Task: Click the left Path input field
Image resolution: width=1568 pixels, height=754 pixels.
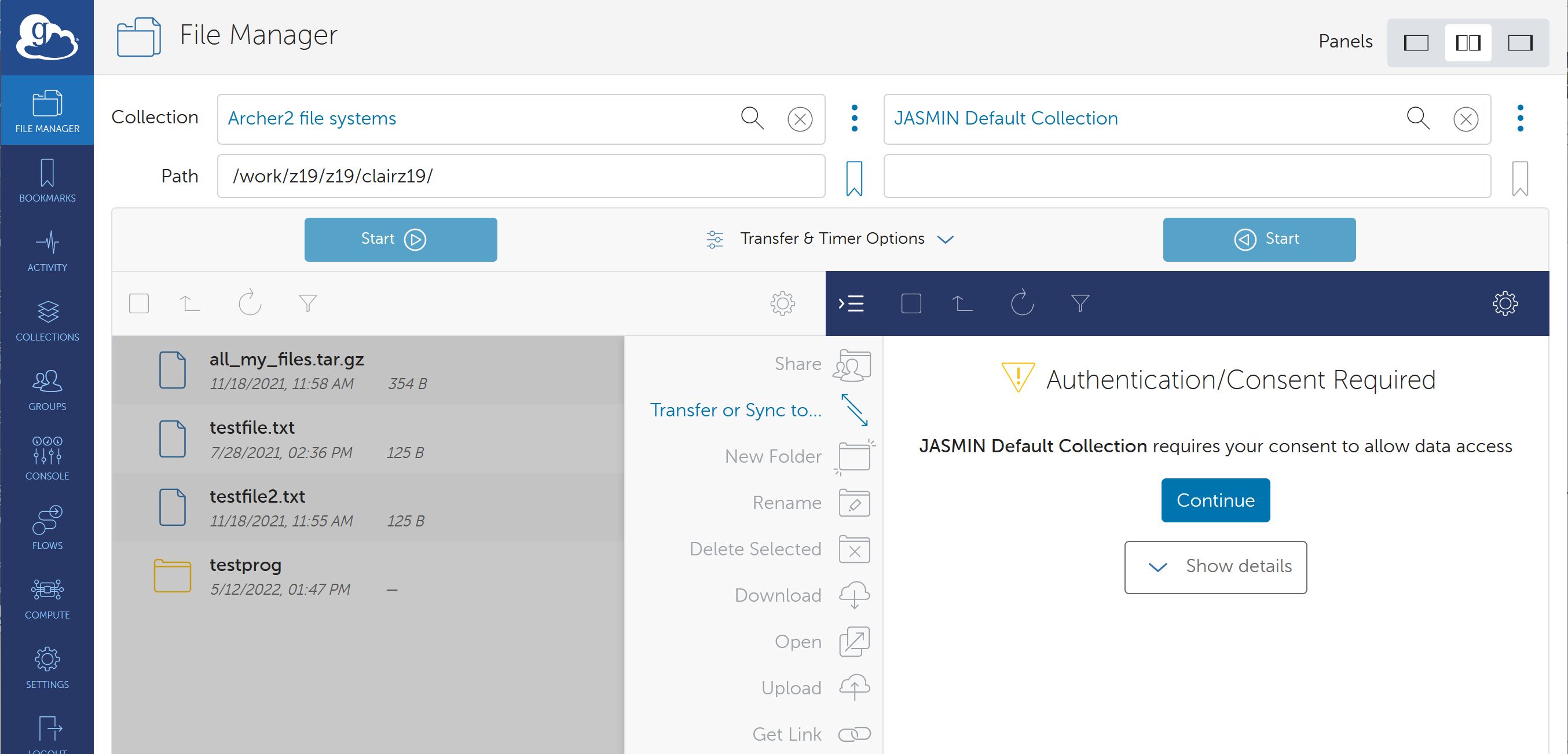Action: pos(521,177)
